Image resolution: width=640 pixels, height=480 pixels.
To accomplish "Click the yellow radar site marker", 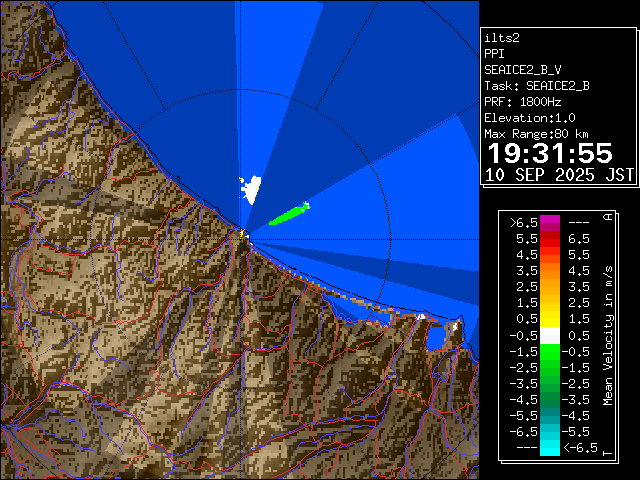I will click(x=242, y=233).
